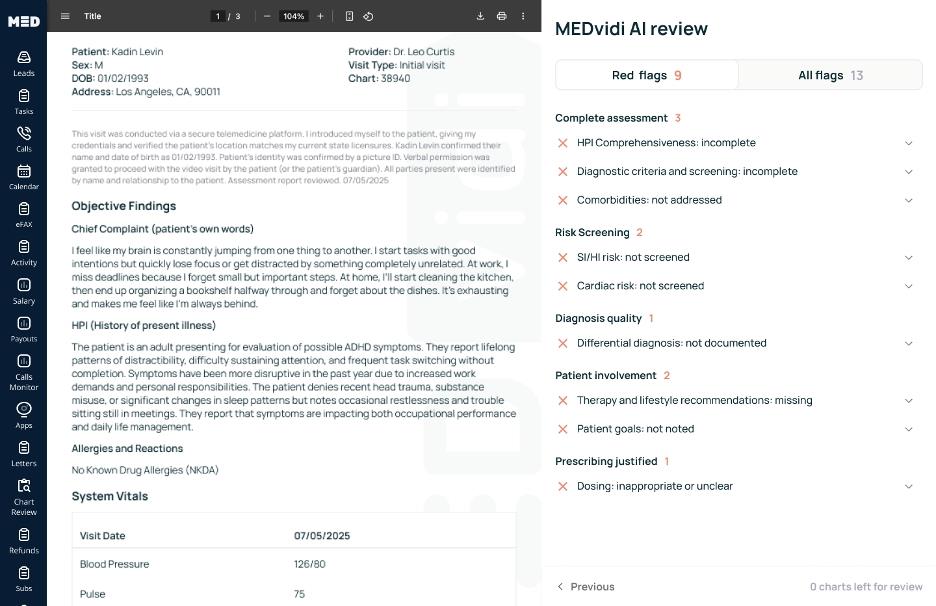The width and height of the screenshot is (936, 606).
Task: Select the Red flags tab
Action: [x=646, y=75]
